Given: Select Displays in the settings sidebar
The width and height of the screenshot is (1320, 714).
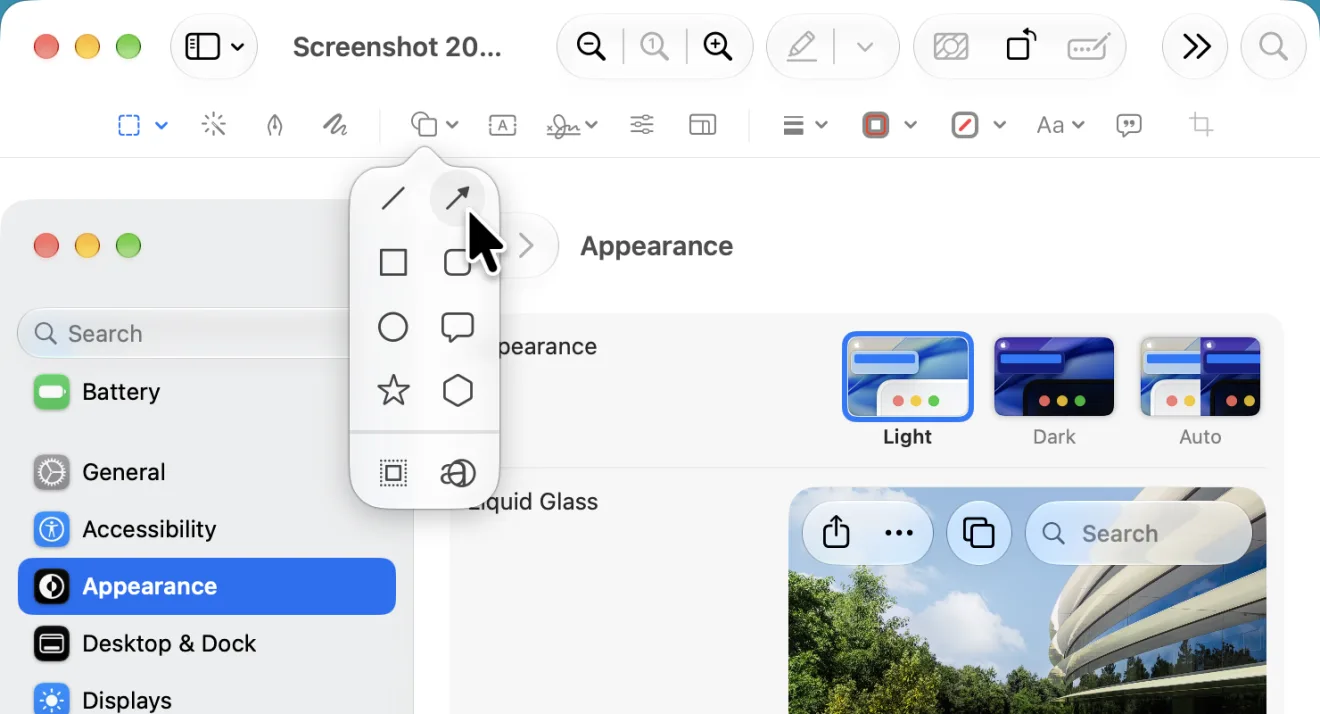Looking at the screenshot, I should point(207,700).
